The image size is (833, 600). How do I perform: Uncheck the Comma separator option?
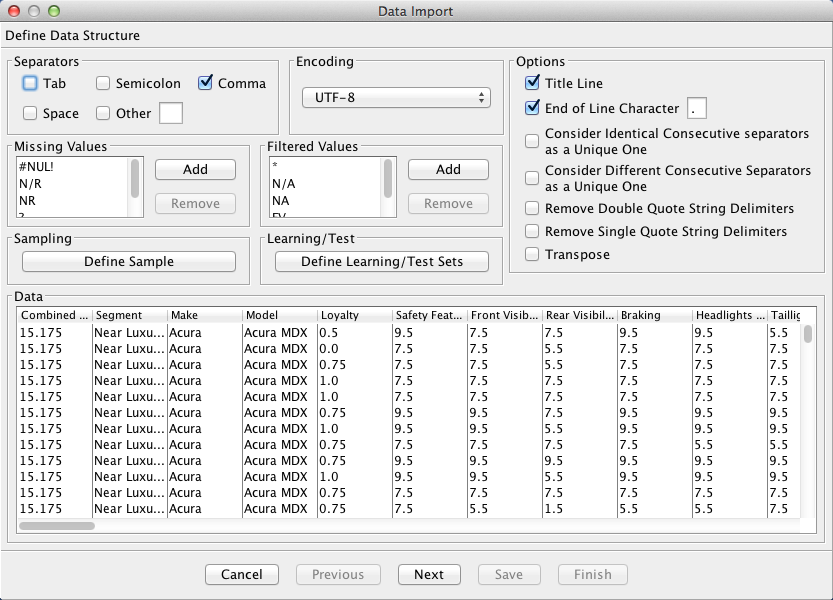click(x=206, y=84)
